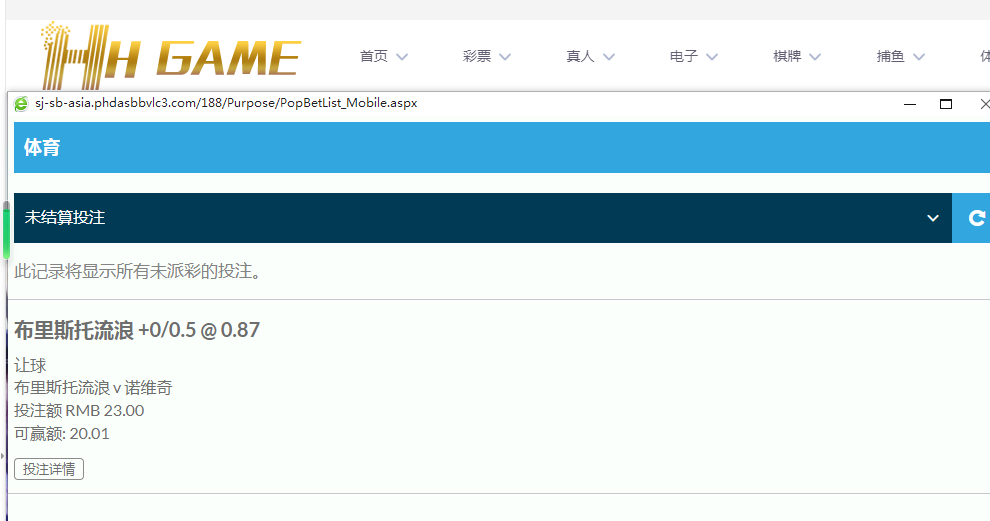This screenshot has height=521, width=990.
Task: Go to the 首页 menu item
Action: (374, 57)
